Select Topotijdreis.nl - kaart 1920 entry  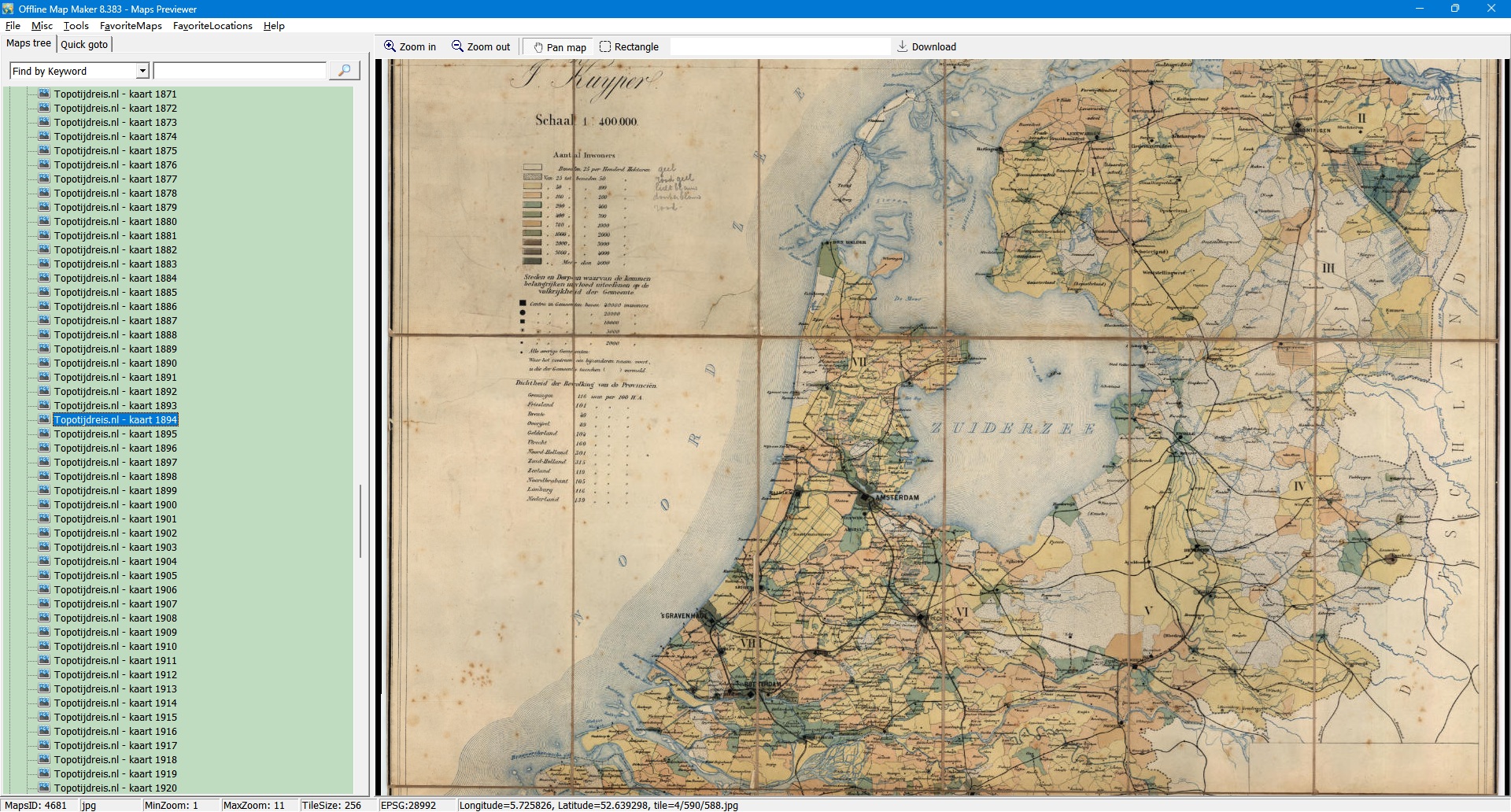tap(115, 788)
